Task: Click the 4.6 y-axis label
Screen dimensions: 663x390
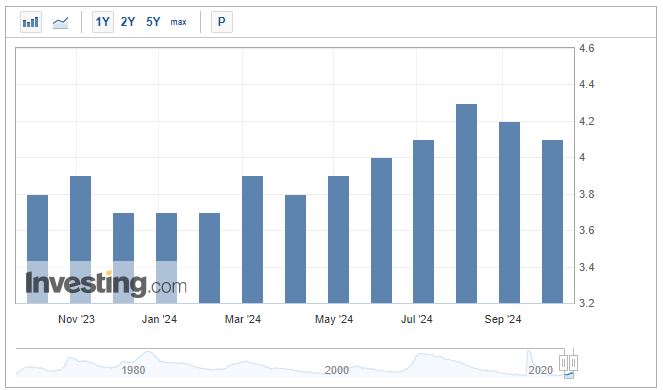Action: (586, 49)
